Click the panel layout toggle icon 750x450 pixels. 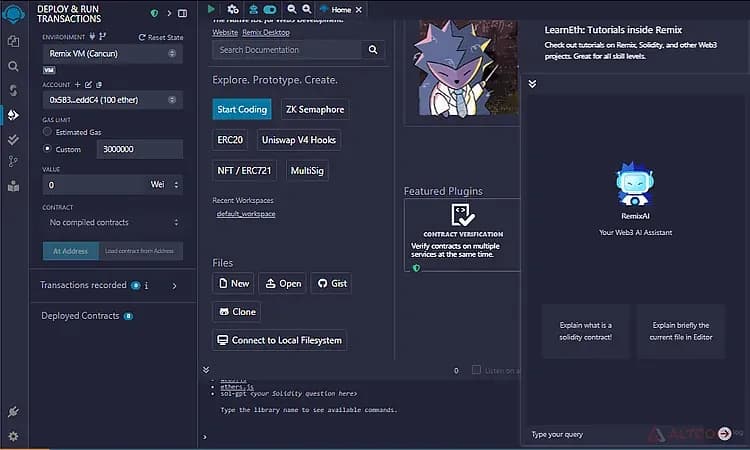[x=183, y=13]
